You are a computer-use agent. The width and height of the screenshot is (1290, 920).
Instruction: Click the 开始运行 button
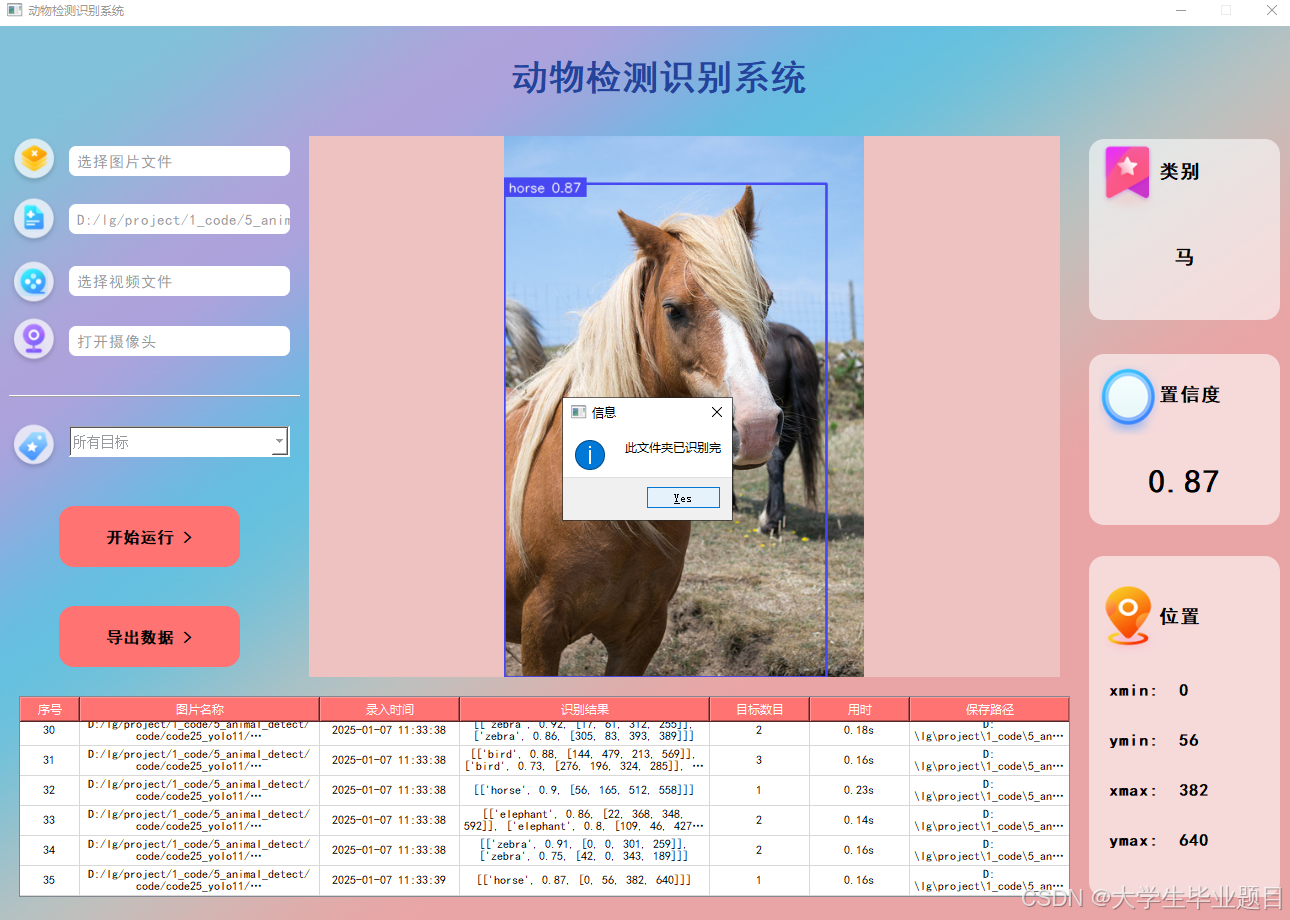tap(149, 537)
